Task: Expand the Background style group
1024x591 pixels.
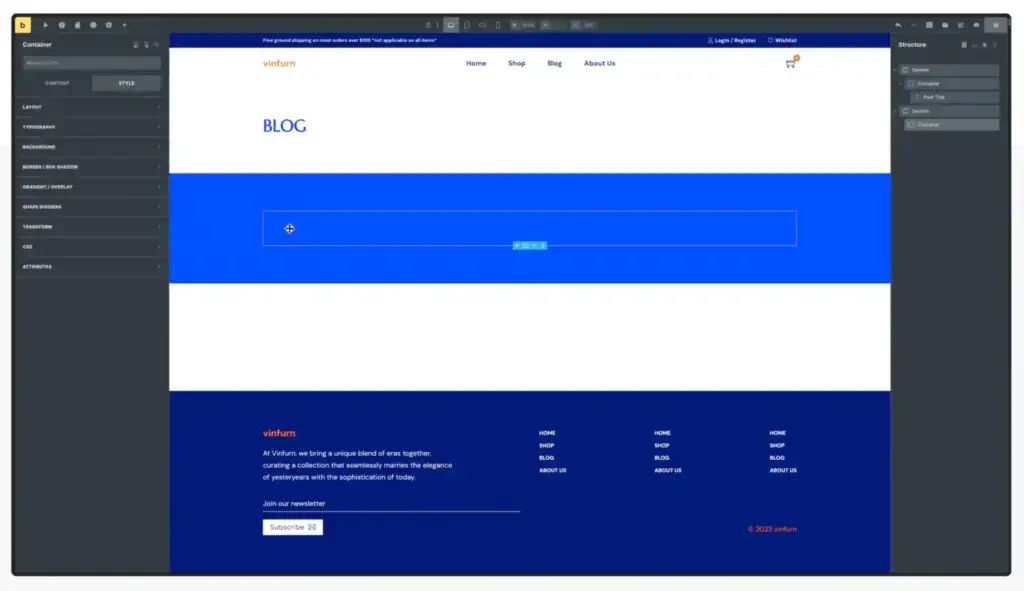Action: [91, 147]
